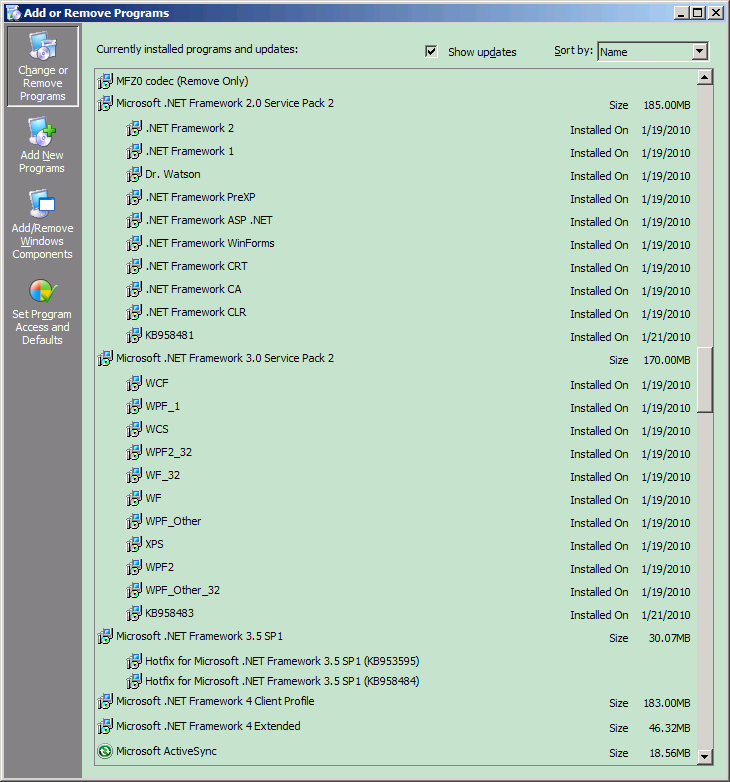Select .NET Framework CA row
730x782 pixels.
409,289
